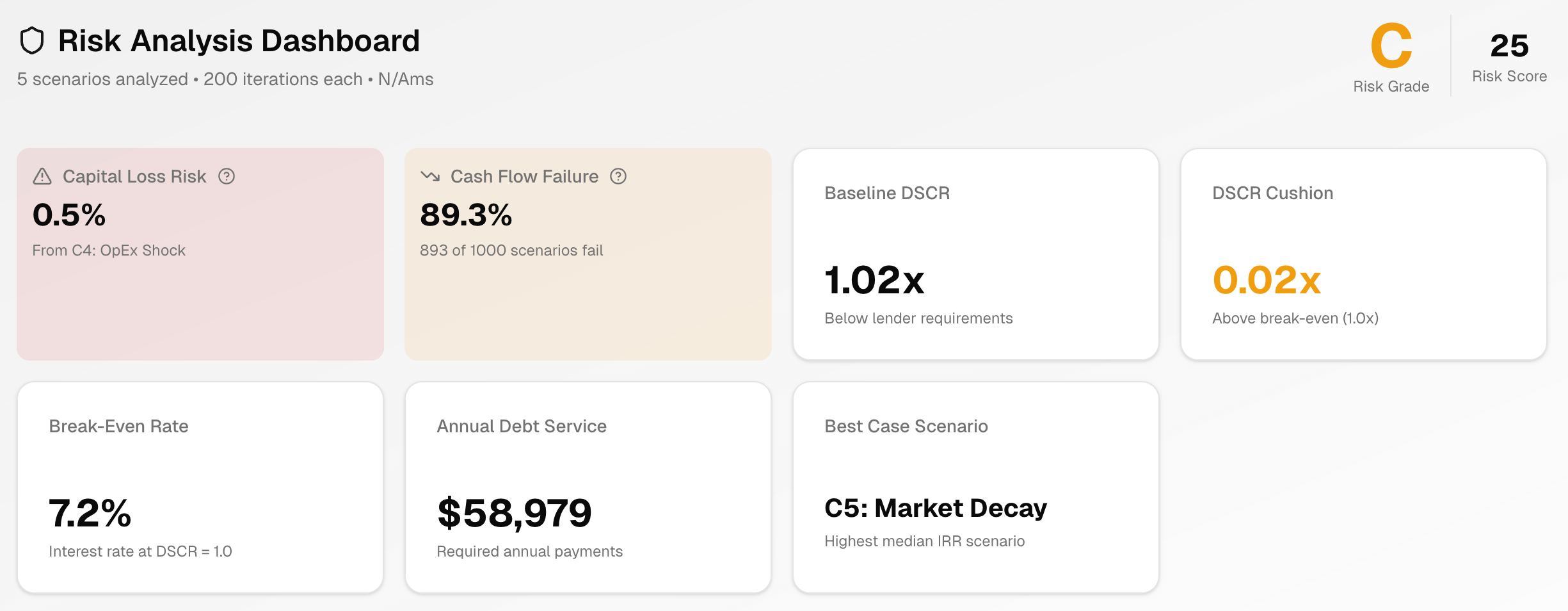
Task: Open the Cash Flow Failure help tooltip
Action: pos(618,176)
